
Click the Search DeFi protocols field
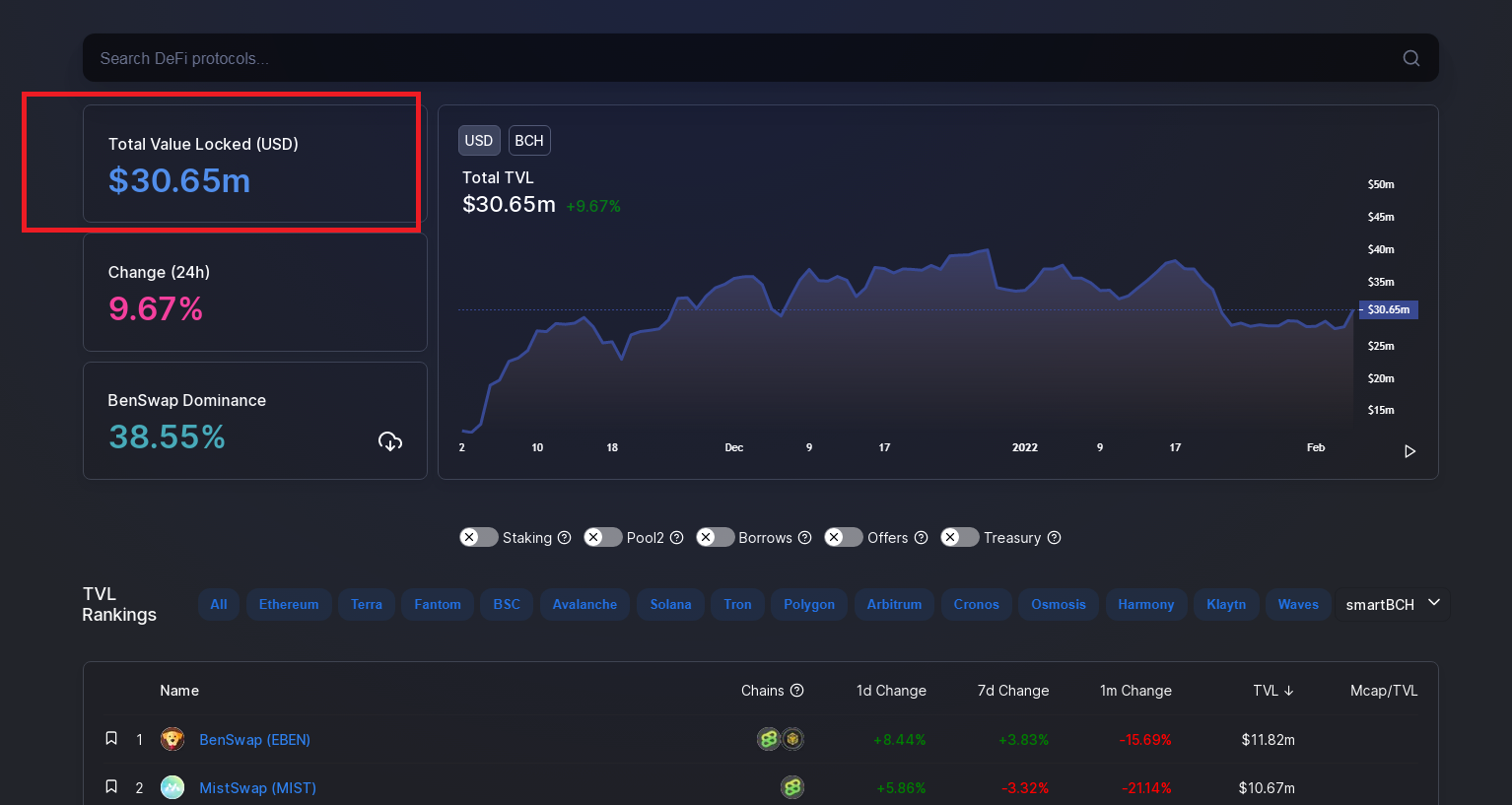tap(761, 58)
